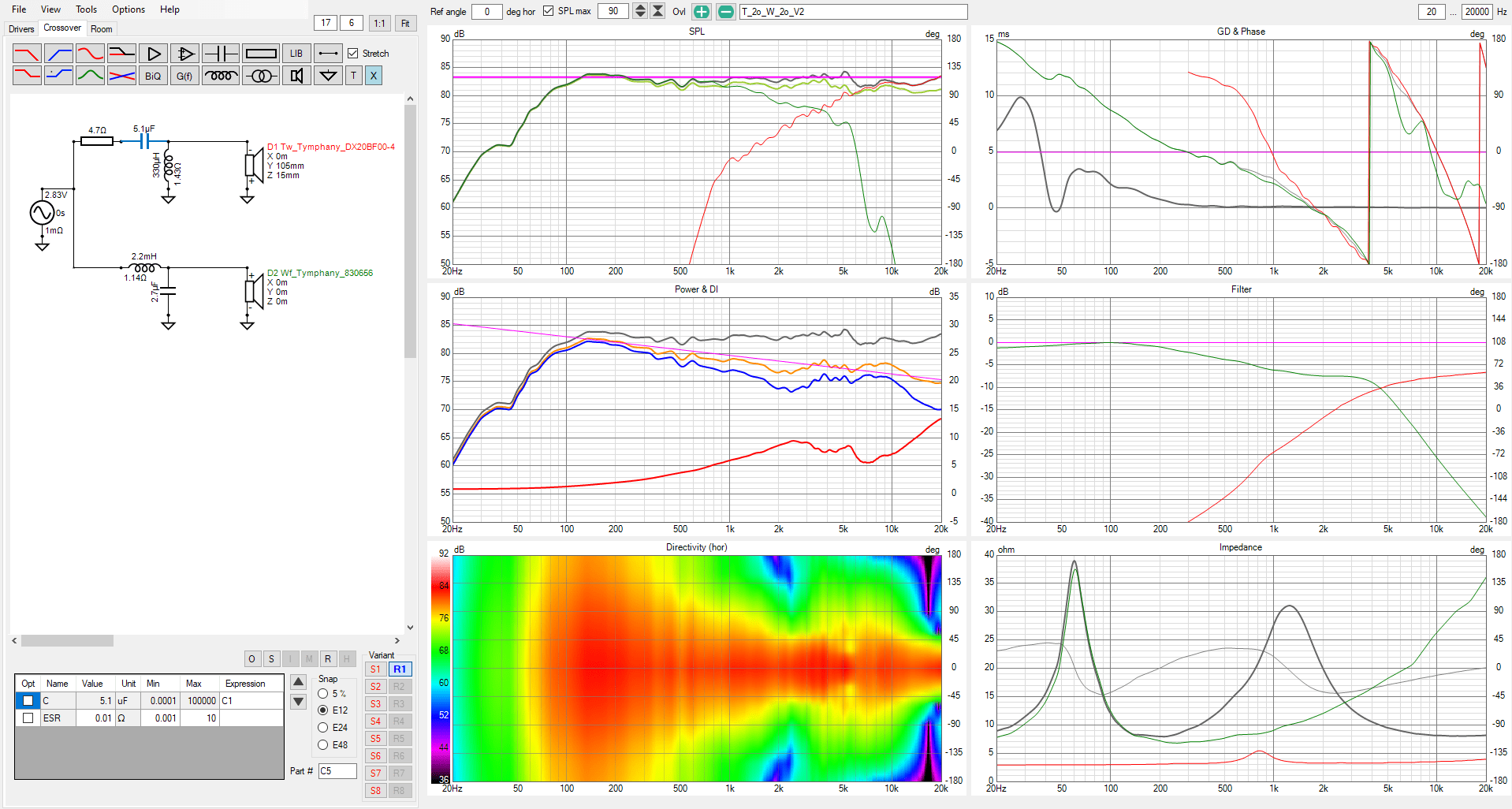Add a blue high-shelf filter block
This screenshot has width=1512, height=809.
click(x=58, y=76)
